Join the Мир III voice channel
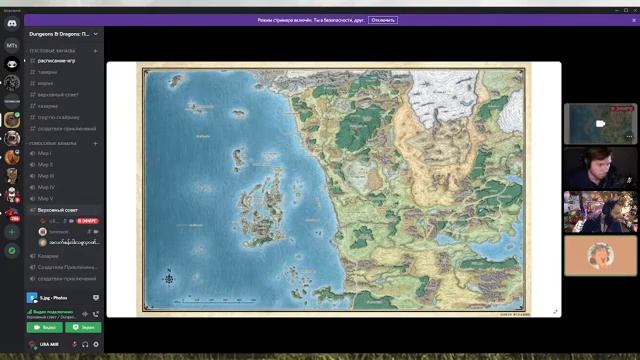The width and height of the screenshot is (640, 360). coord(64,176)
